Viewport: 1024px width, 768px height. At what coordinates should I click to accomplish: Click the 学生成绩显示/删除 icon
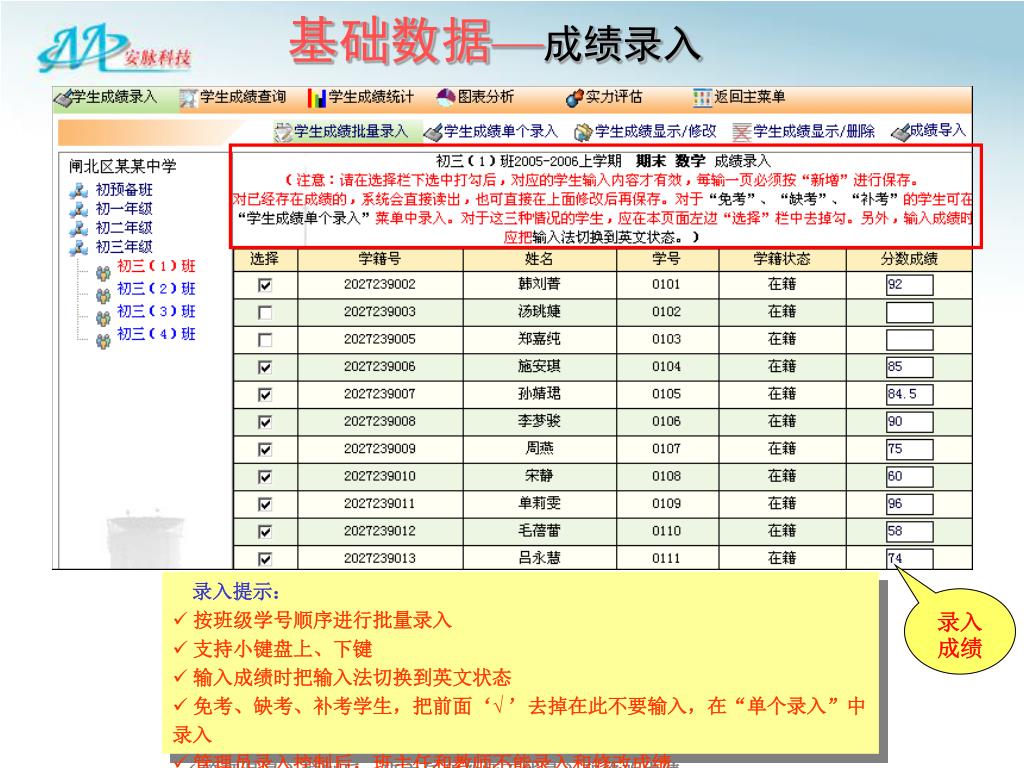[742, 132]
